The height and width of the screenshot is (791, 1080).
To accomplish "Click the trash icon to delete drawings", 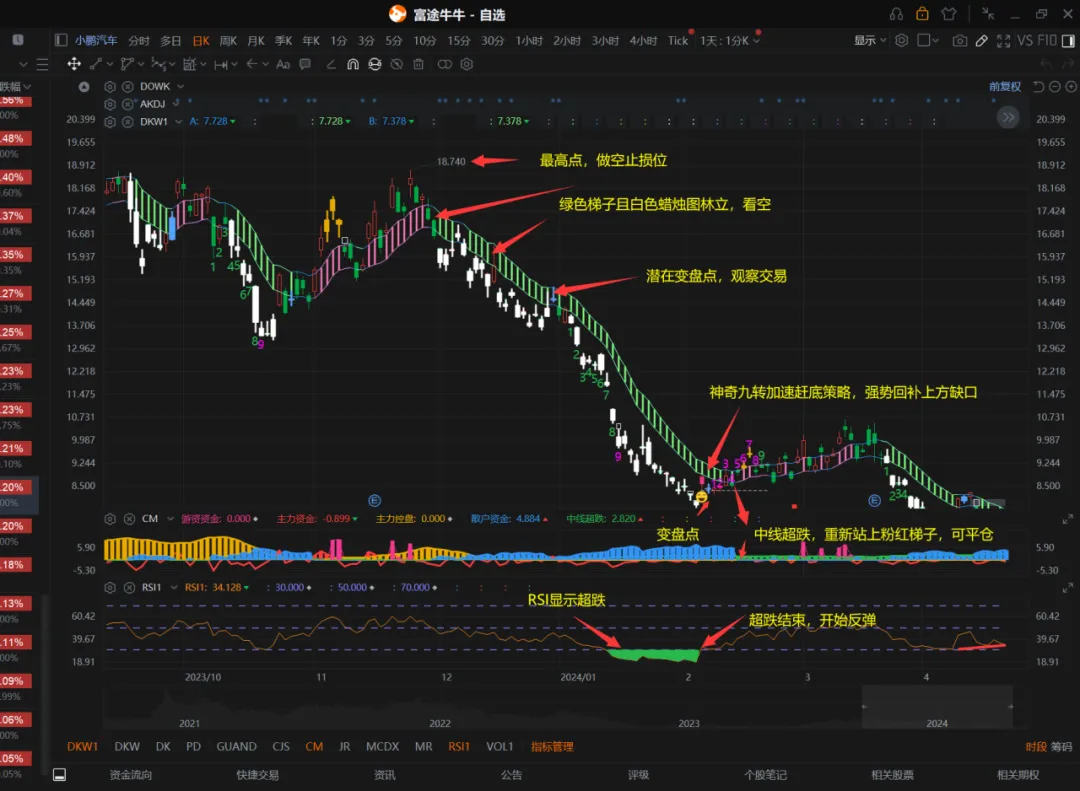I will pos(418,64).
